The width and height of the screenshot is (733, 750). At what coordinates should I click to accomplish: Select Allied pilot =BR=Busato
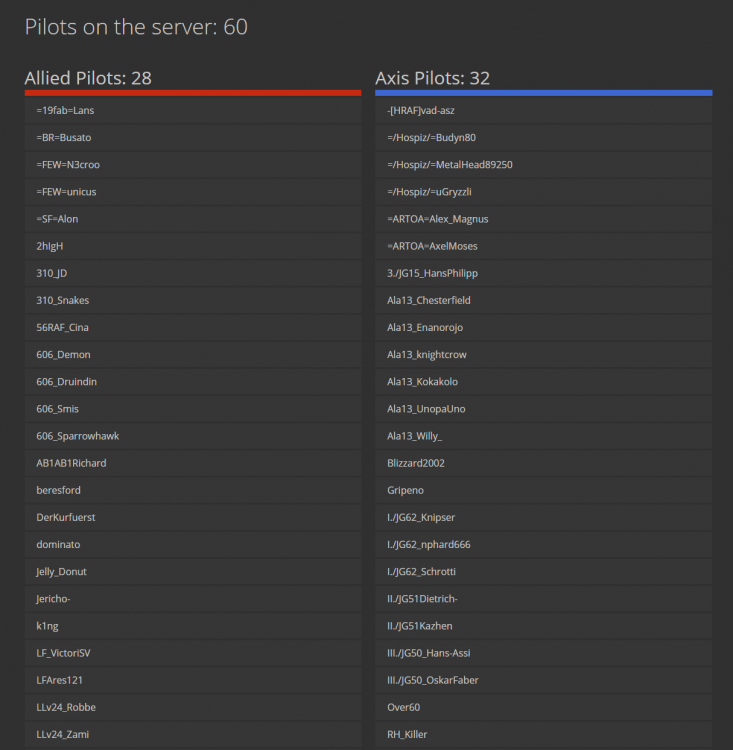coord(64,137)
